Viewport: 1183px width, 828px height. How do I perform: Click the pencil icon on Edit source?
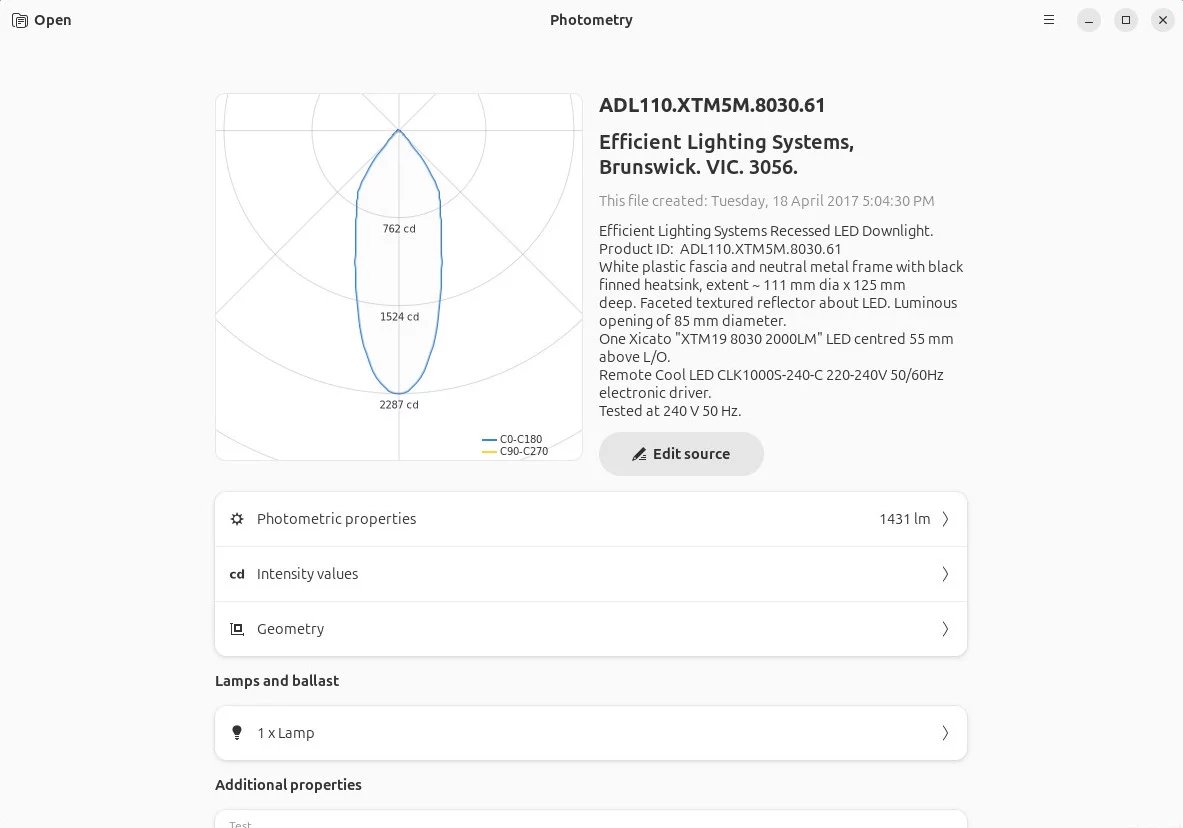pyautogui.click(x=639, y=455)
